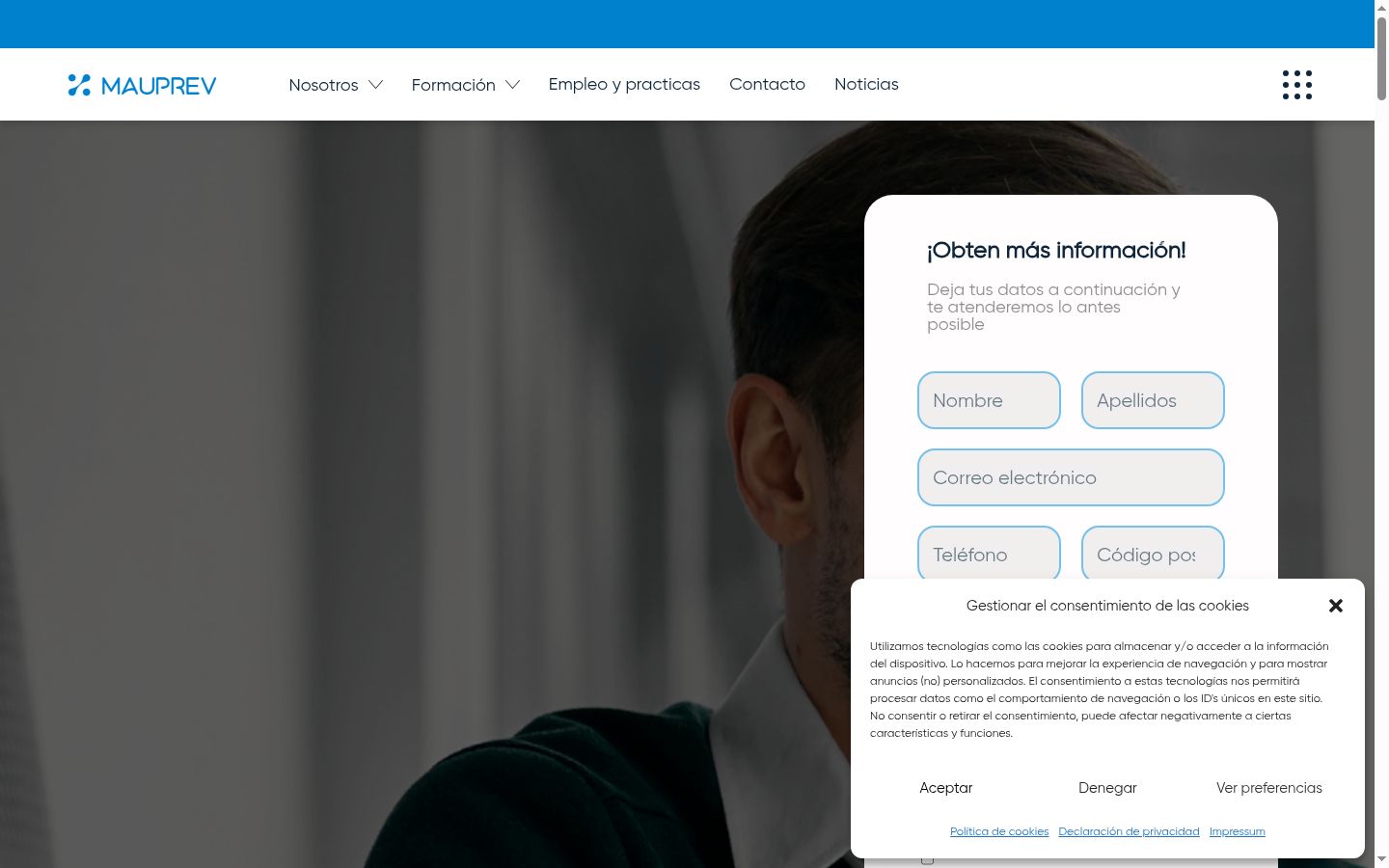Close the cookie consent dialog

coord(1336,606)
